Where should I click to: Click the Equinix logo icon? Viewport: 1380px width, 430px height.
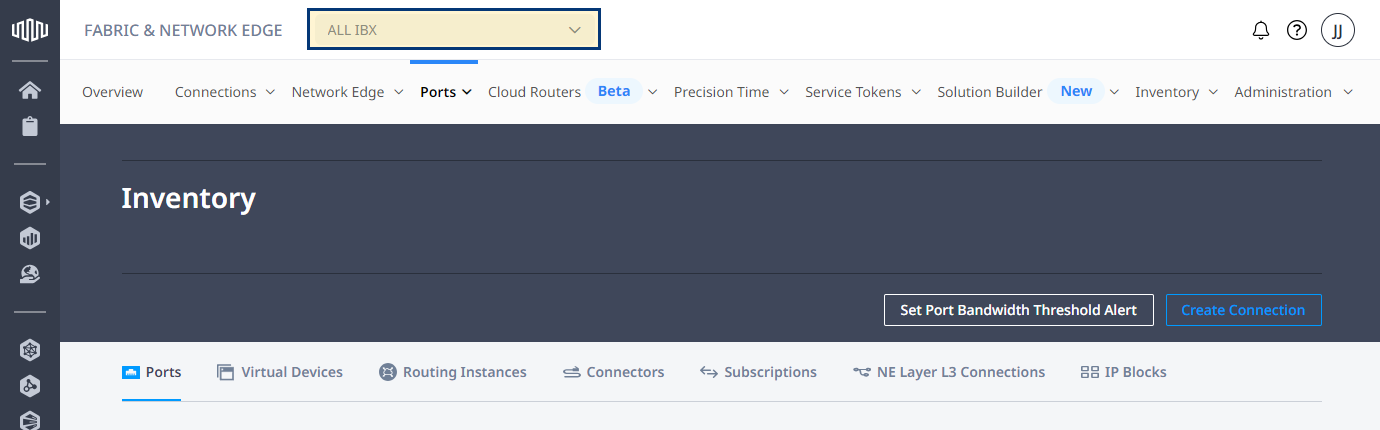(30, 30)
